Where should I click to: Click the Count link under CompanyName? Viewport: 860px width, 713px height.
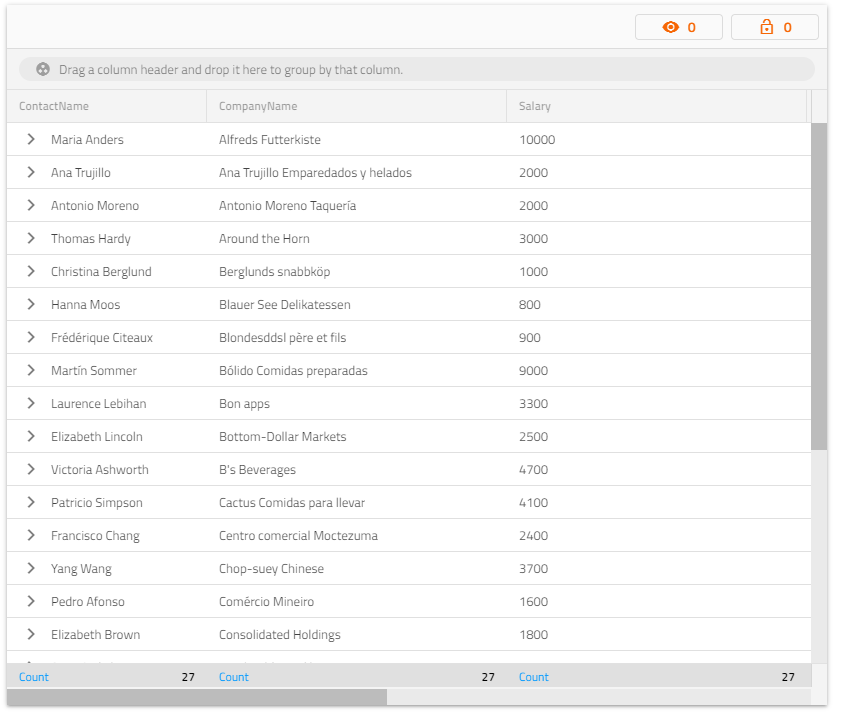(x=233, y=677)
